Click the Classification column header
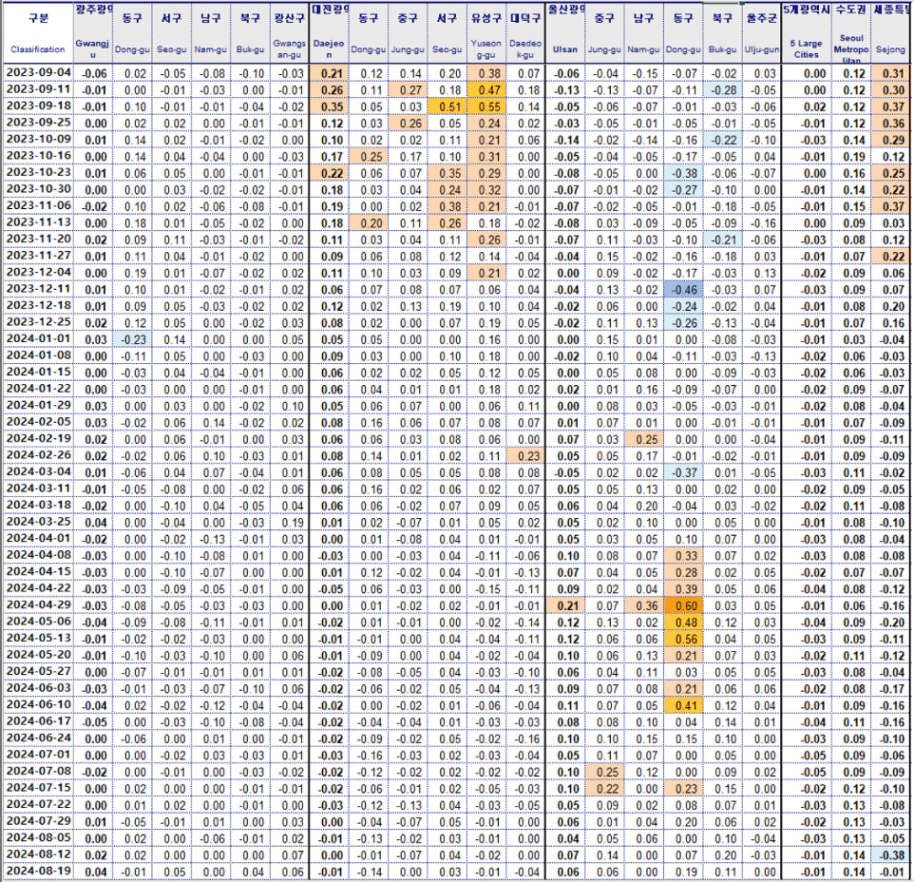Screen dimensions: 914x882 click(x=38, y=33)
